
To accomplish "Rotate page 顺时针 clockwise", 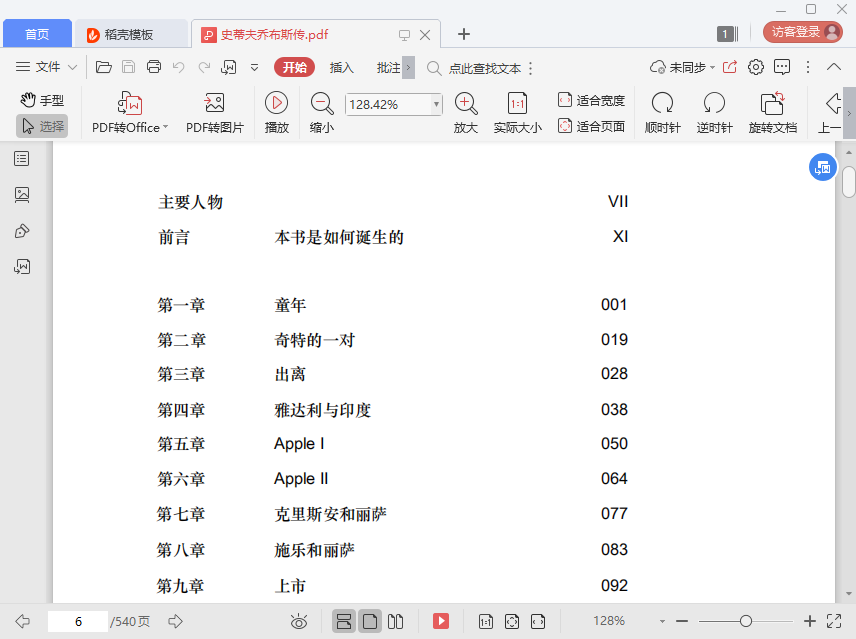I will point(662,113).
